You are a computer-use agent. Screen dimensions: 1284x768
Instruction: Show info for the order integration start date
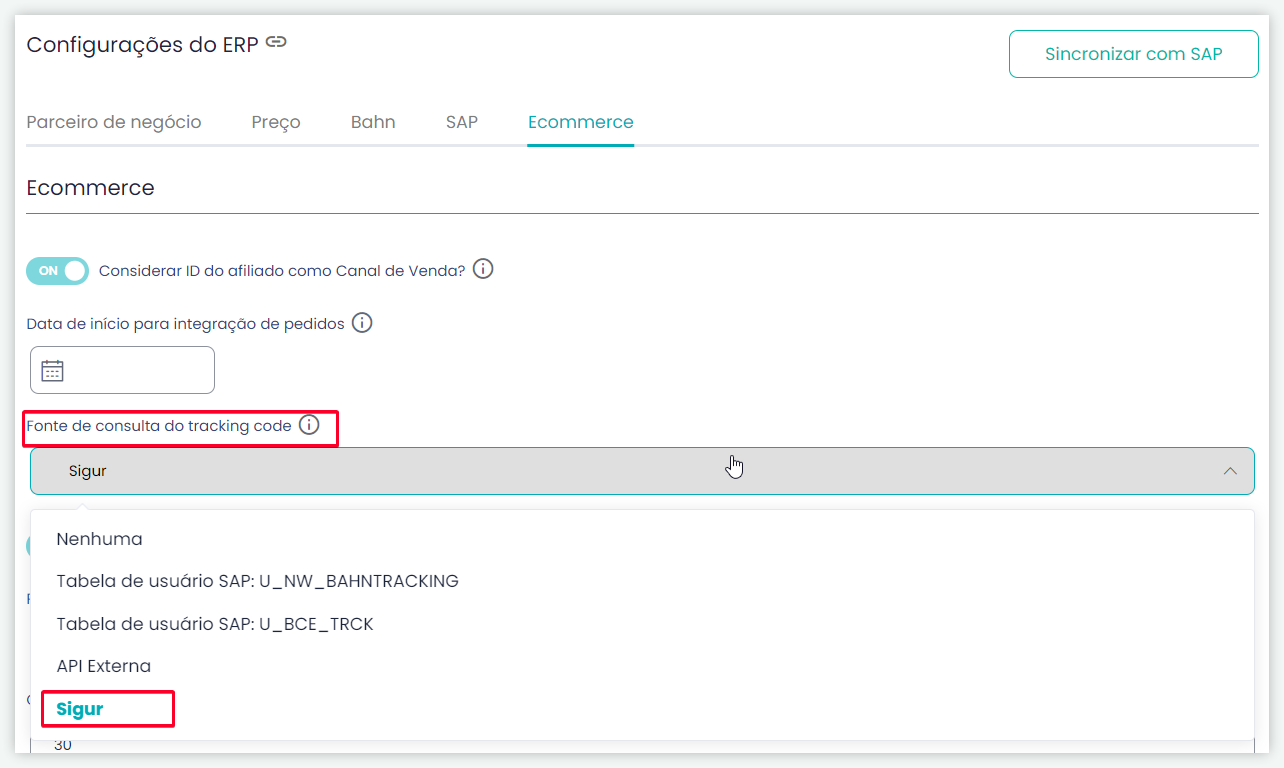click(x=362, y=323)
